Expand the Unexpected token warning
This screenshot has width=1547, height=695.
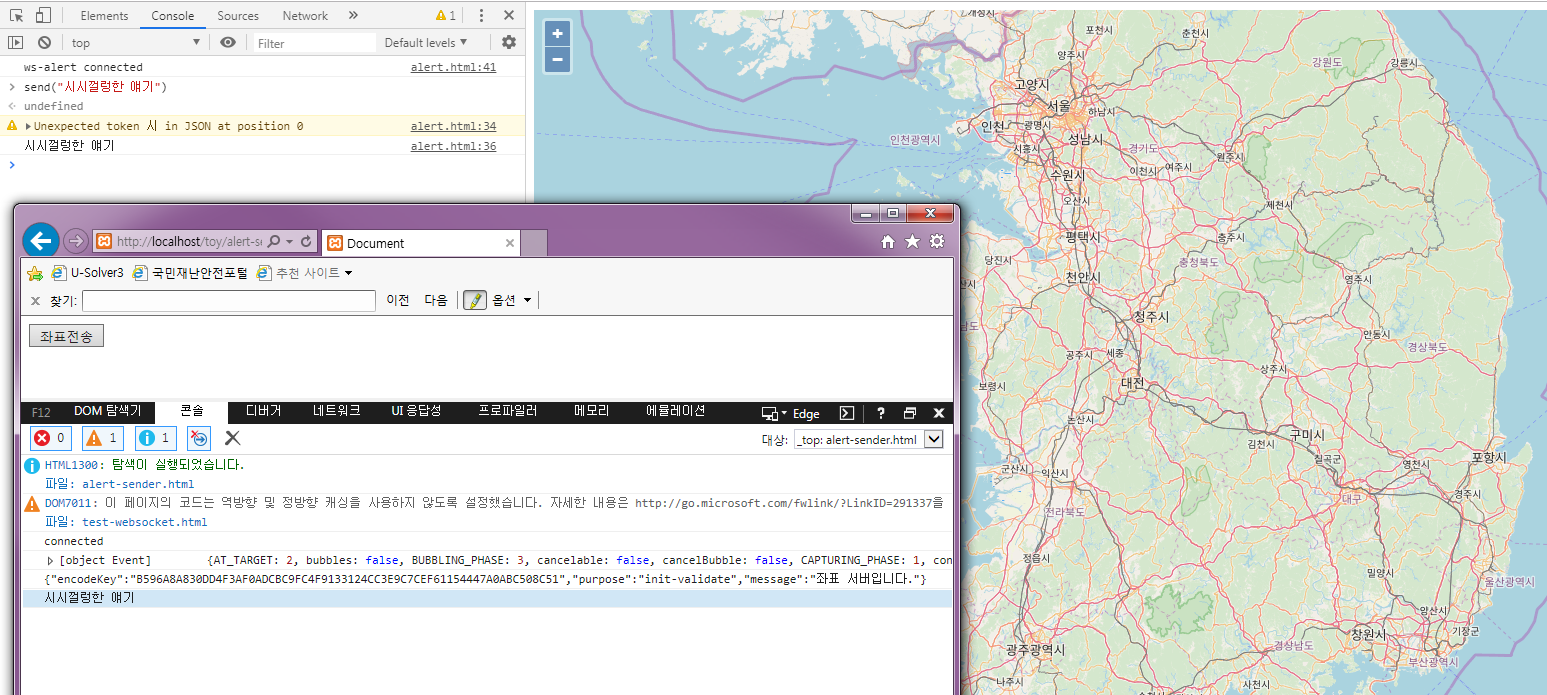click(x=28, y=127)
